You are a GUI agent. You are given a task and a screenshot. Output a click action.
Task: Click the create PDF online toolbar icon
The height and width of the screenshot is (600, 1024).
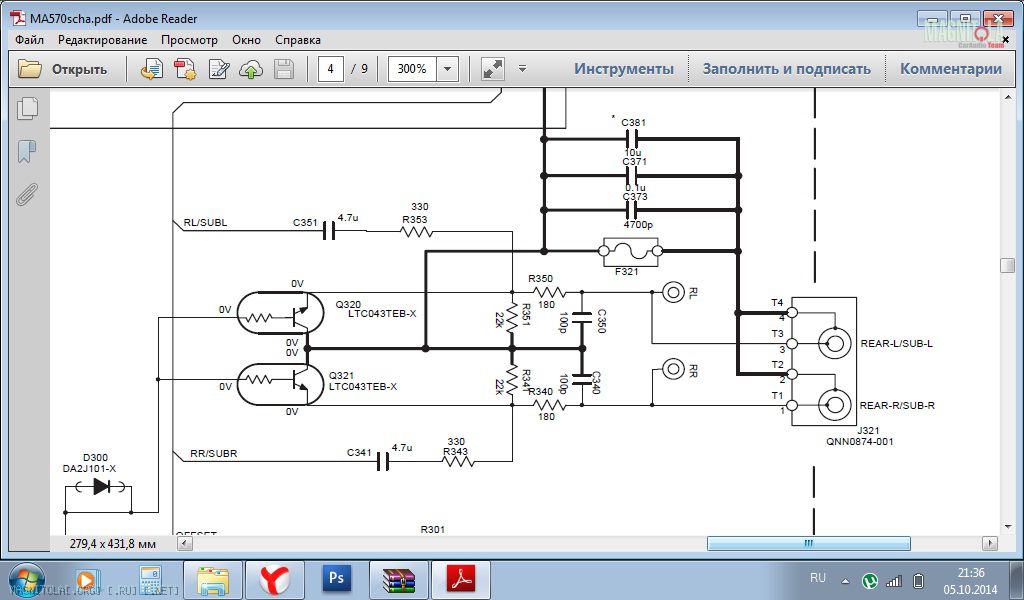(x=152, y=69)
